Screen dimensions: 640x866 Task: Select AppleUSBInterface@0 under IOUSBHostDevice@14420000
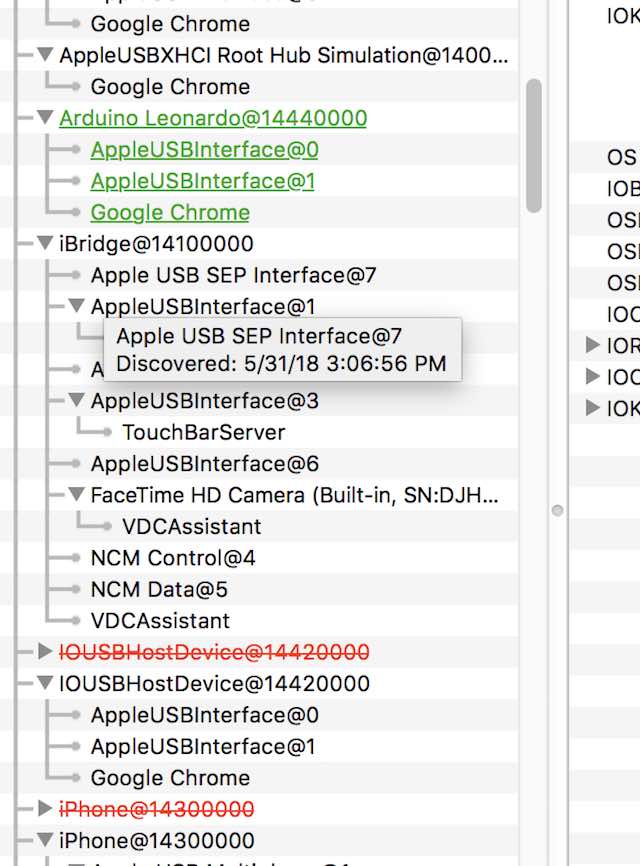coord(204,715)
